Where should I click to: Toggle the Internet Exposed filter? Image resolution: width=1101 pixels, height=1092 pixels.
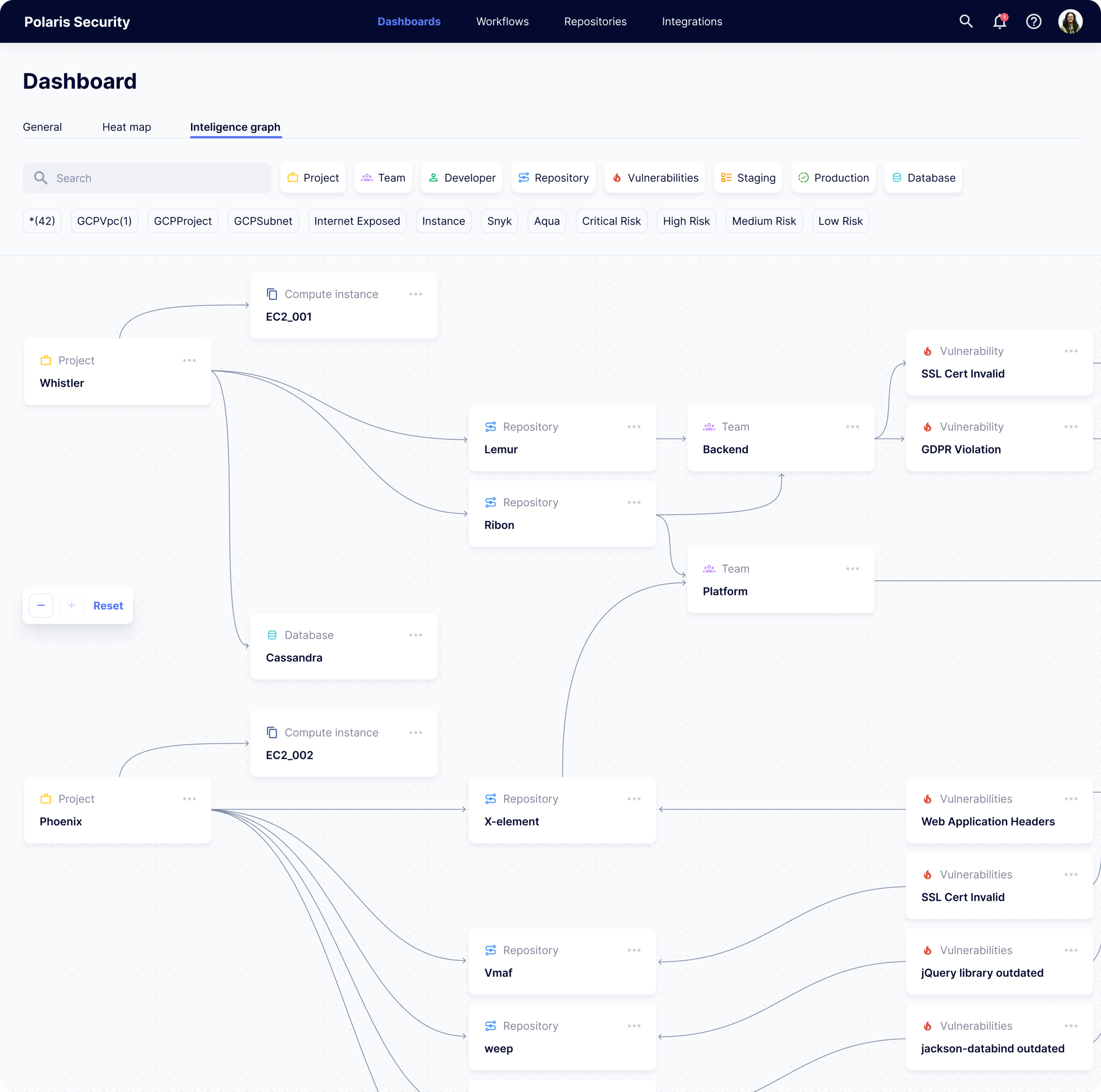coord(357,221)
